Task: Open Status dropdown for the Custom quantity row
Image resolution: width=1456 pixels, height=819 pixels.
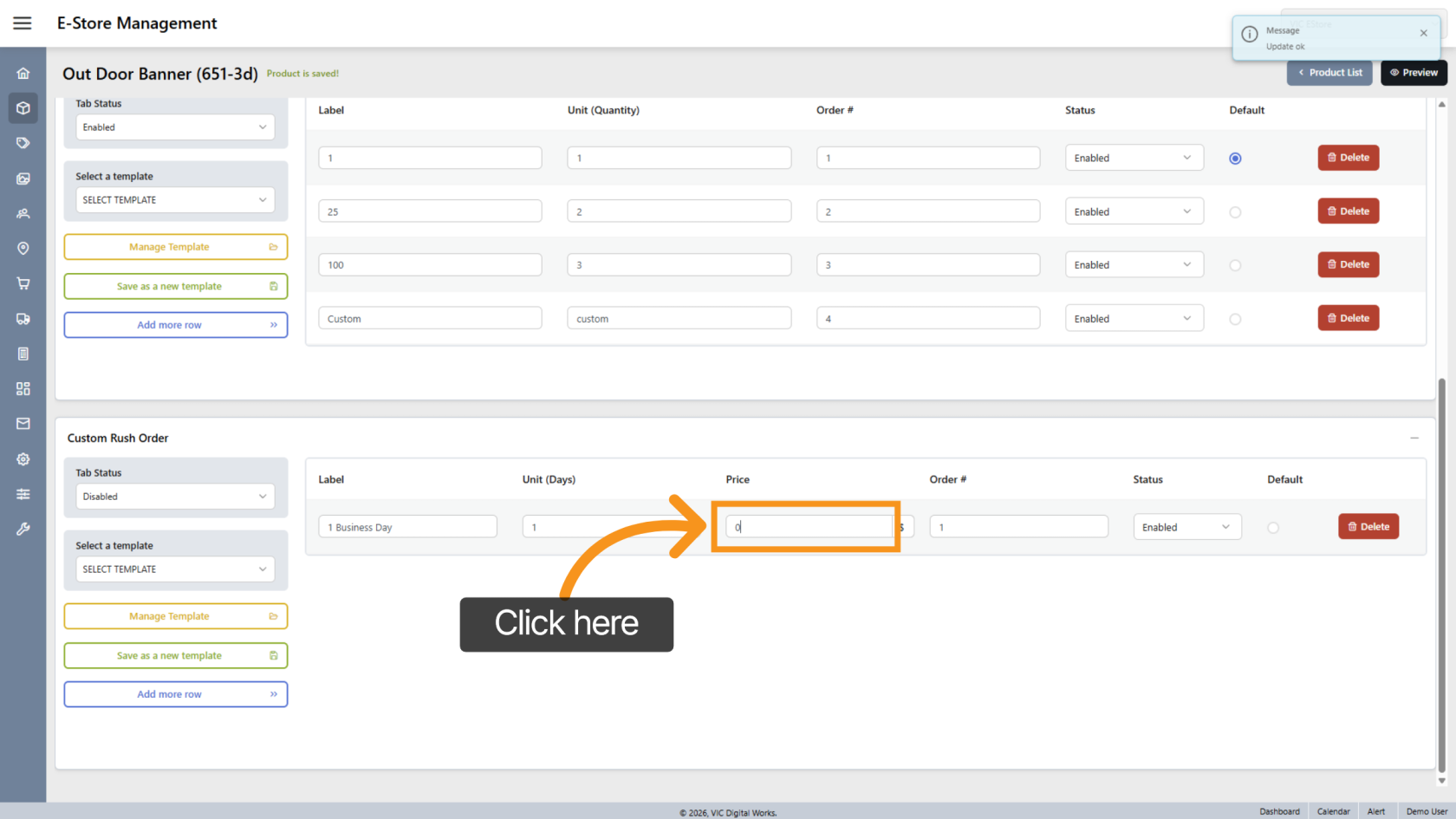Action: (x=1134, y=319)
